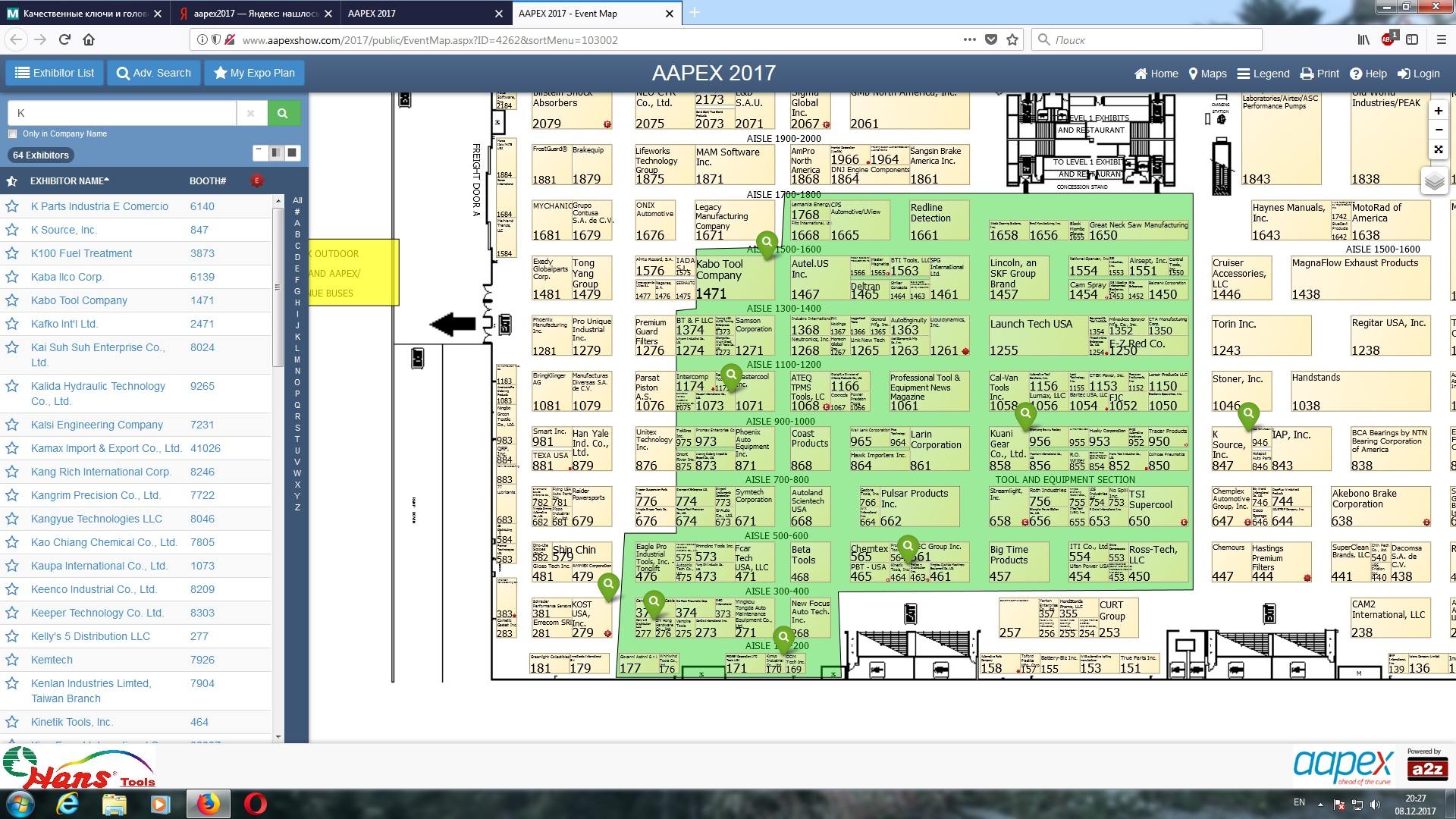Image resolution: width=1456 pixels, height=819 pixels.
Task: Launch Opera from taskbar
Action: pos(256,803)
